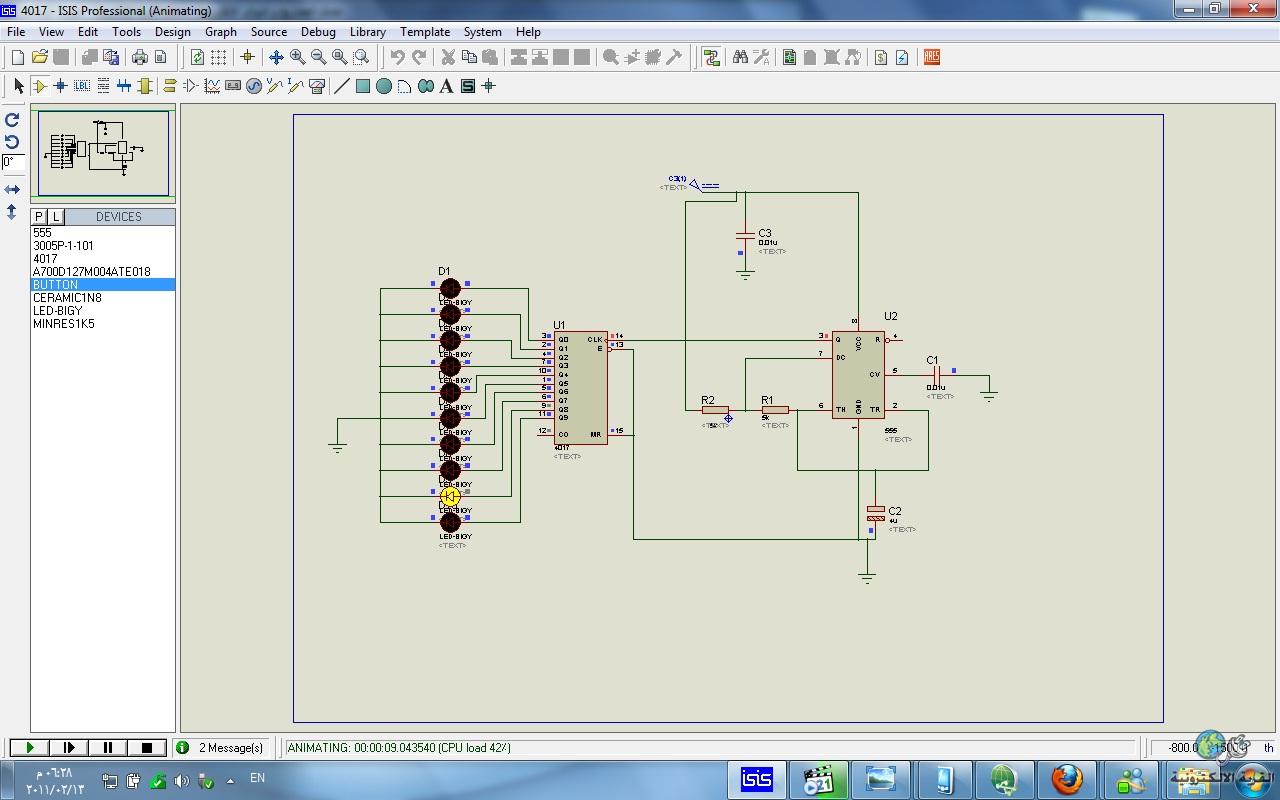This screenshot has height=800, width=1280.
Task: Click the P pick devices button
Action: coord(39,217)
